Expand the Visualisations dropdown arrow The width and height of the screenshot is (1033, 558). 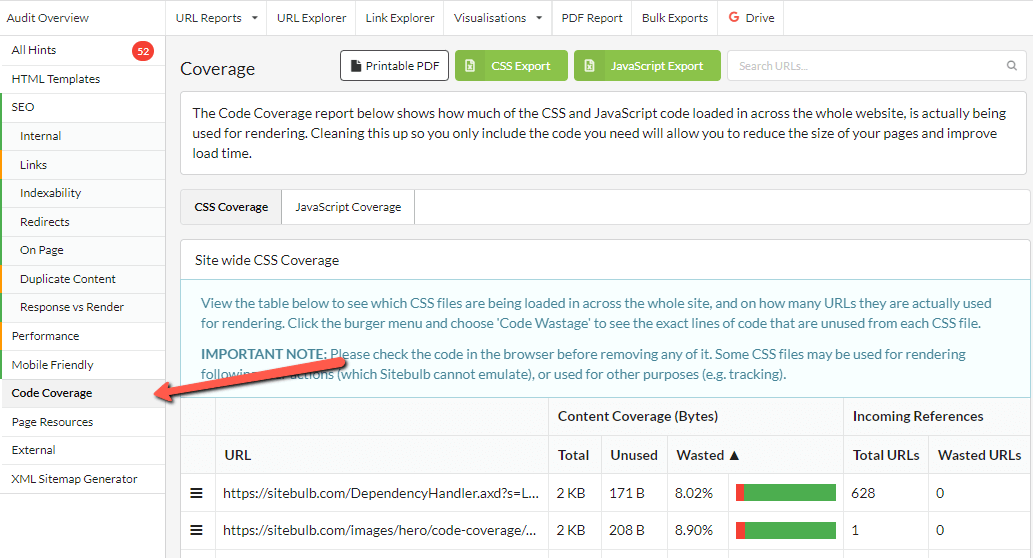tap(539, 18)
